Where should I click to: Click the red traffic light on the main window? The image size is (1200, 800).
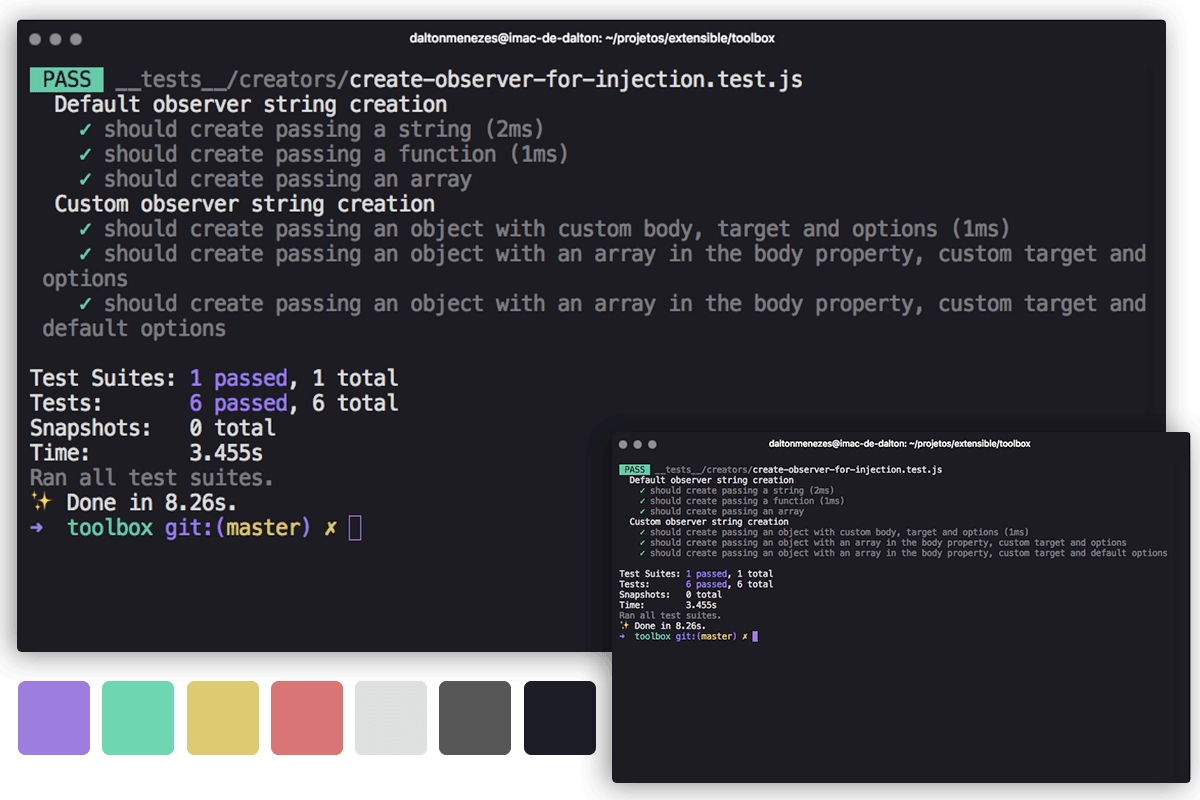tap(36, 38)
